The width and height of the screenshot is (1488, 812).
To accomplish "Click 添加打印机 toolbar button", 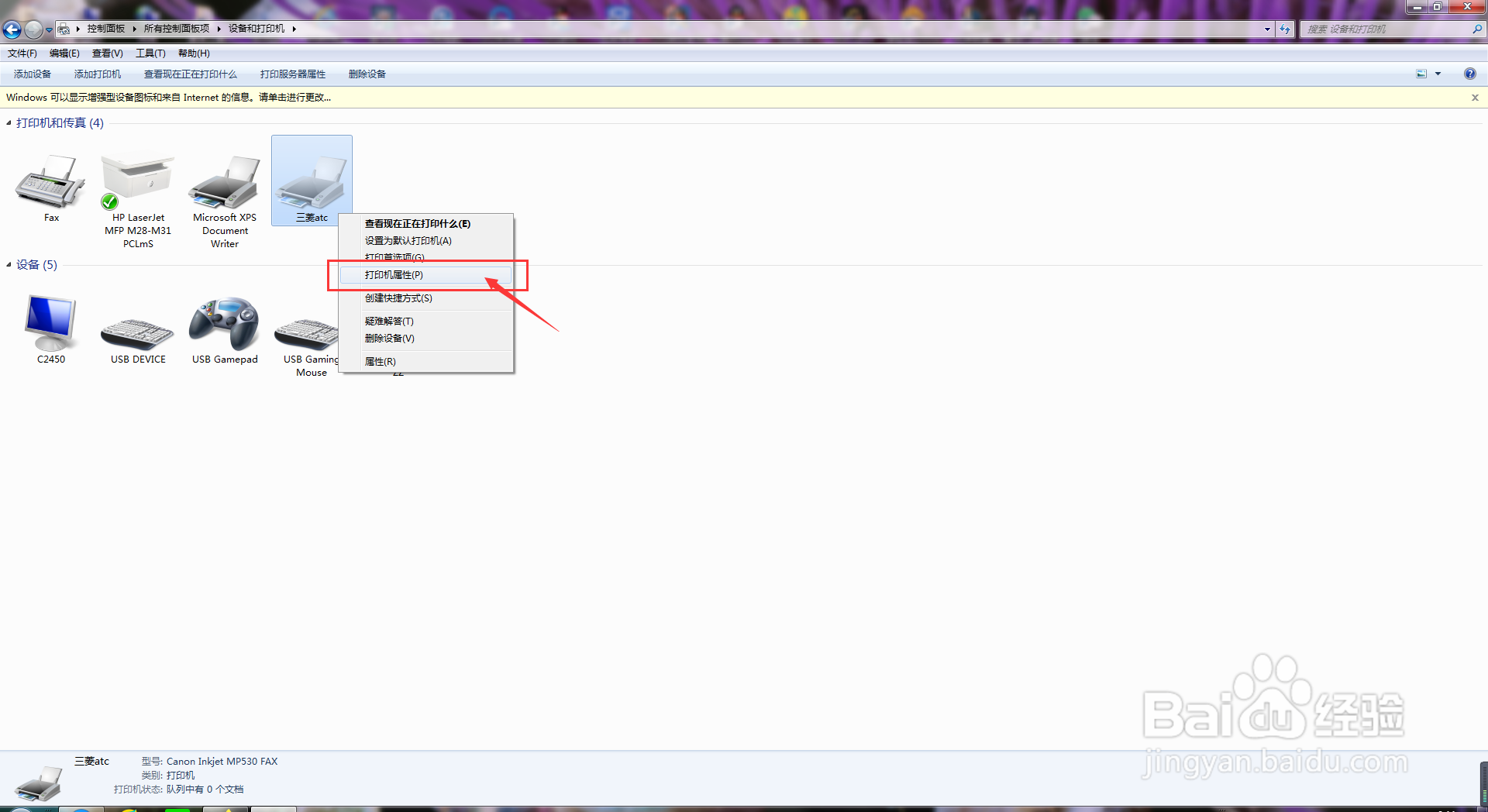I will [x=98, y=74].
